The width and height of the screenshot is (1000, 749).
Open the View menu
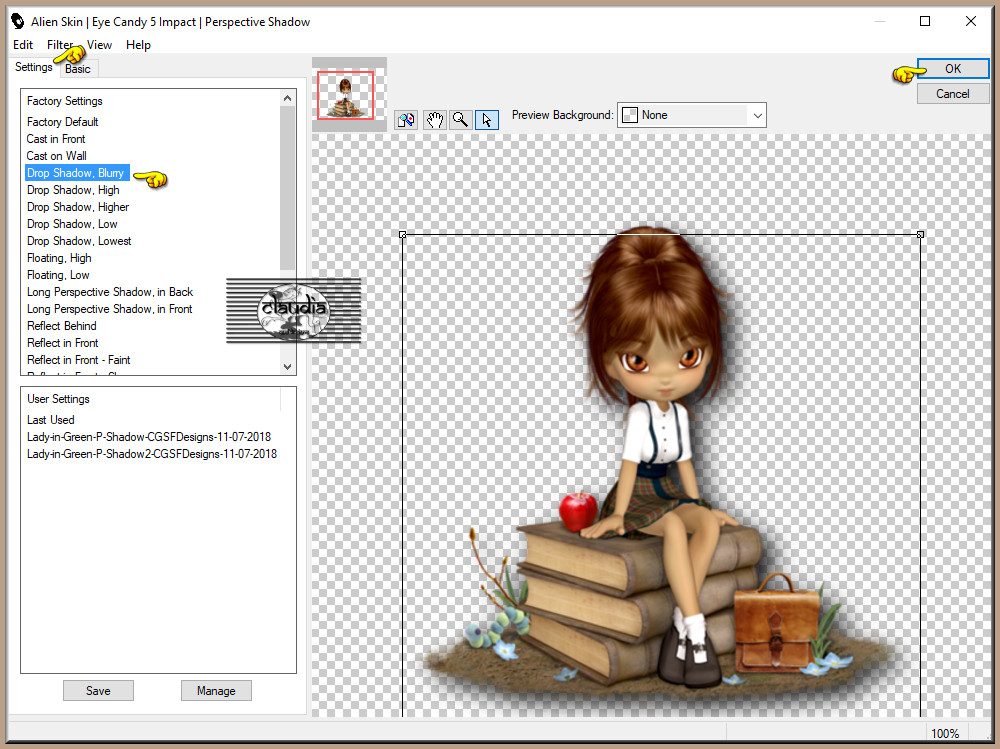99,45
